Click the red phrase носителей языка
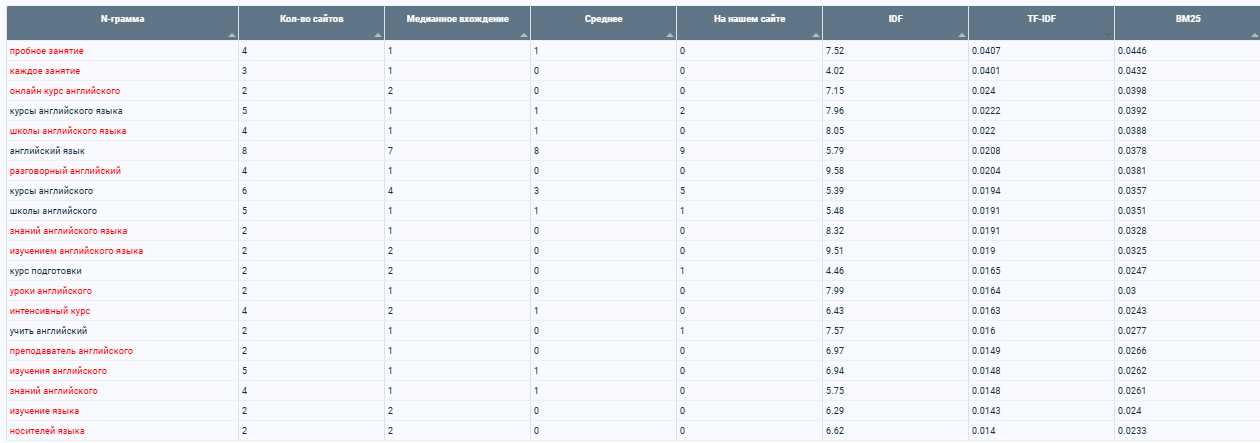1260x443 pixels. point(47,430)
